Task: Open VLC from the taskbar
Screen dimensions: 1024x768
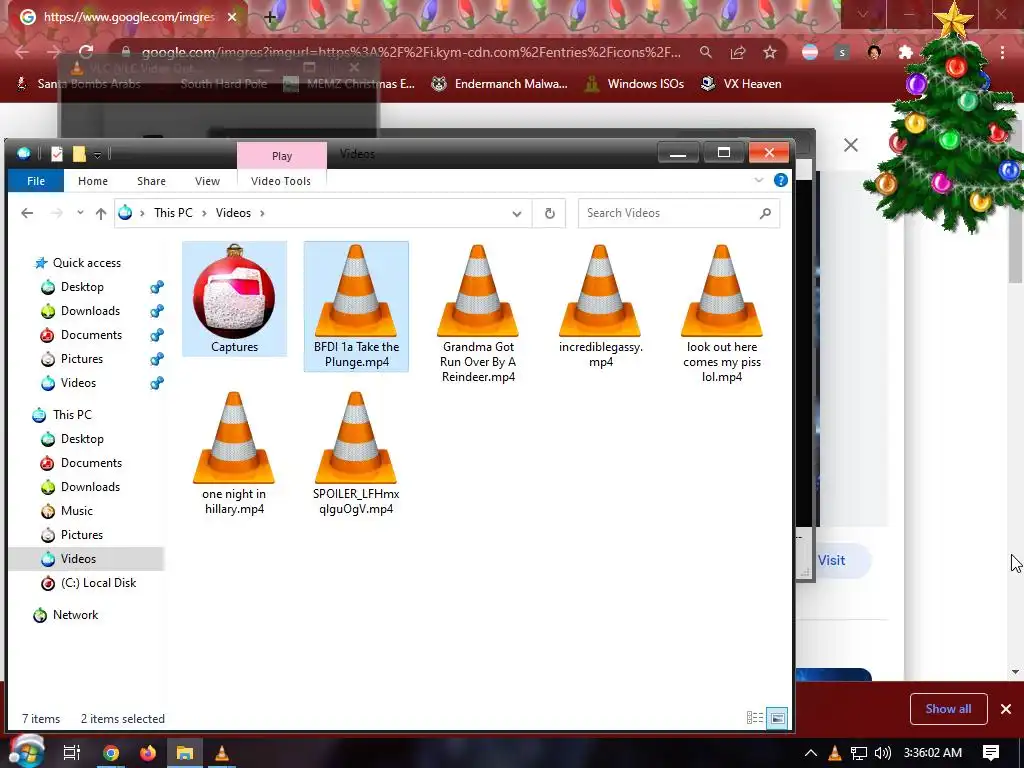Action: (222, 753)
